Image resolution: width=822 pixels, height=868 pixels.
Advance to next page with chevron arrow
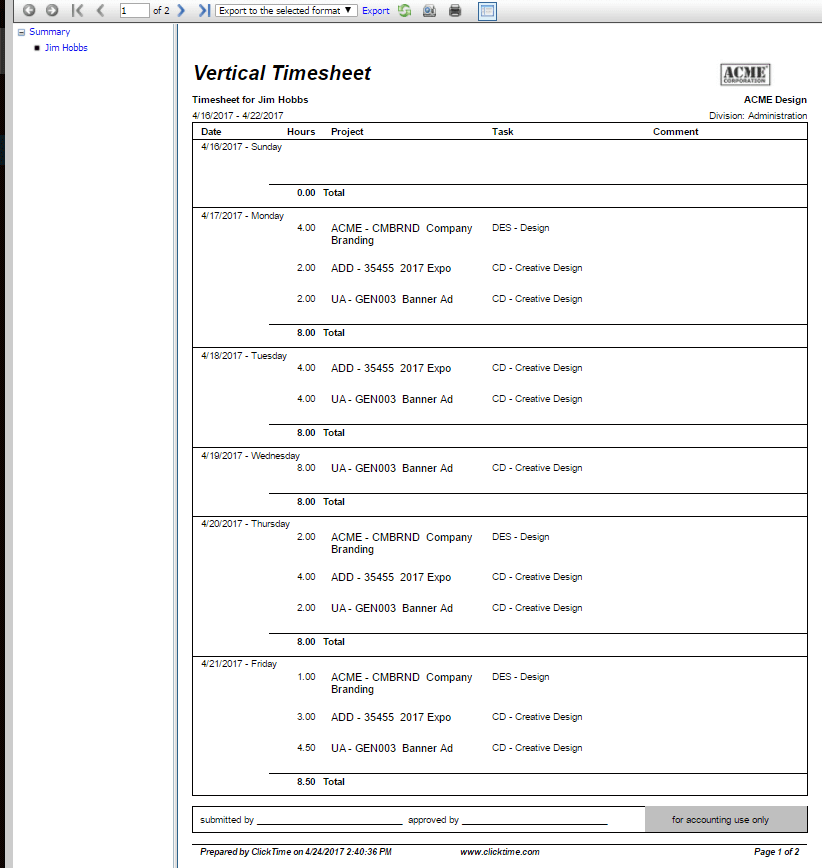click(180, 11)
